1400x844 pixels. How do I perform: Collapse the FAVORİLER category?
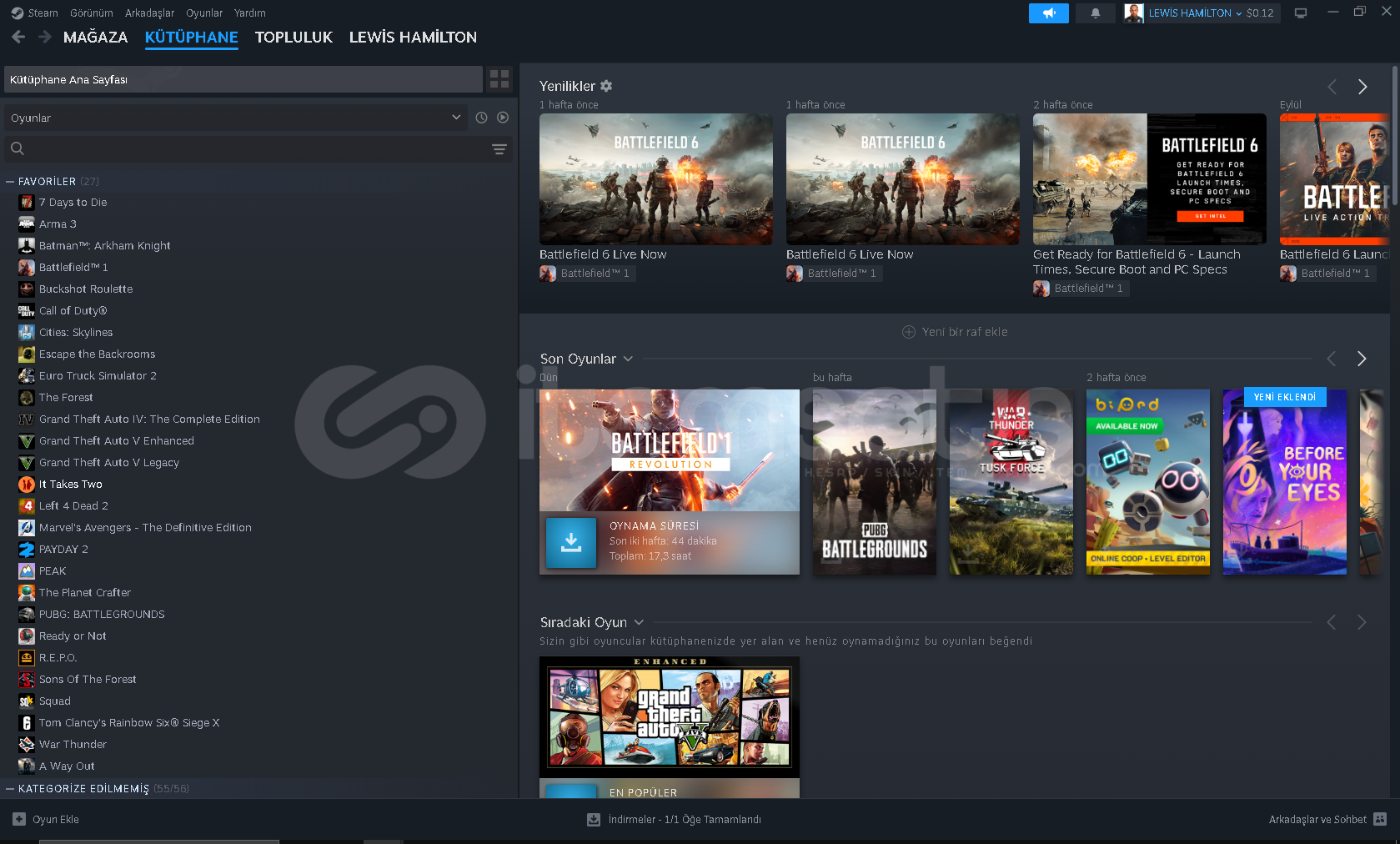10,181
